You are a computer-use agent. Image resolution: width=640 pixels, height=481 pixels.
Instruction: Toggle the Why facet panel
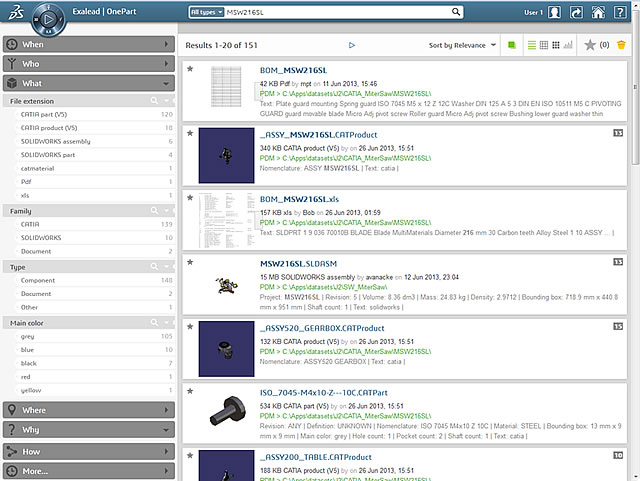pos(89,430)
